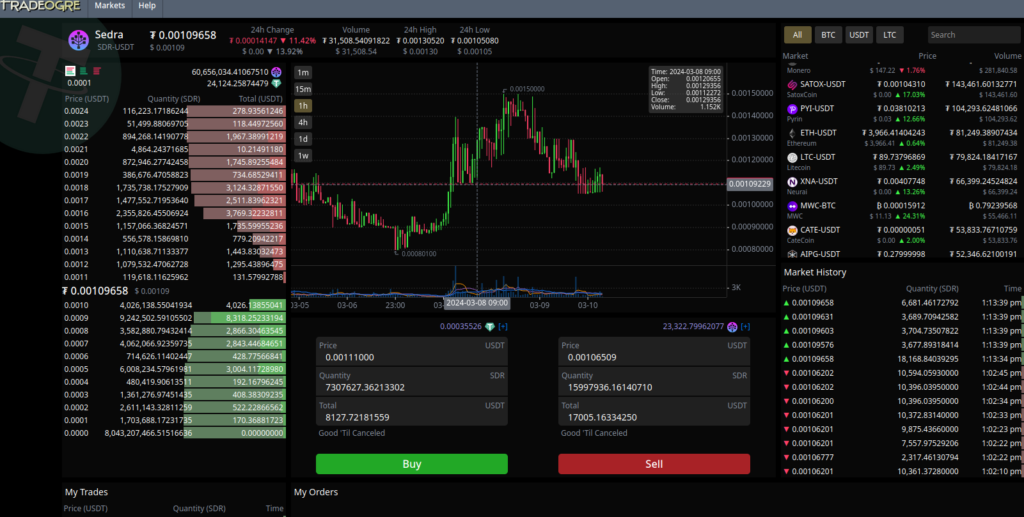The image size is (1024, 517).
Task: Select sell order row at price 0.0011
Action: pyautogui.click(x=174, y=277)
